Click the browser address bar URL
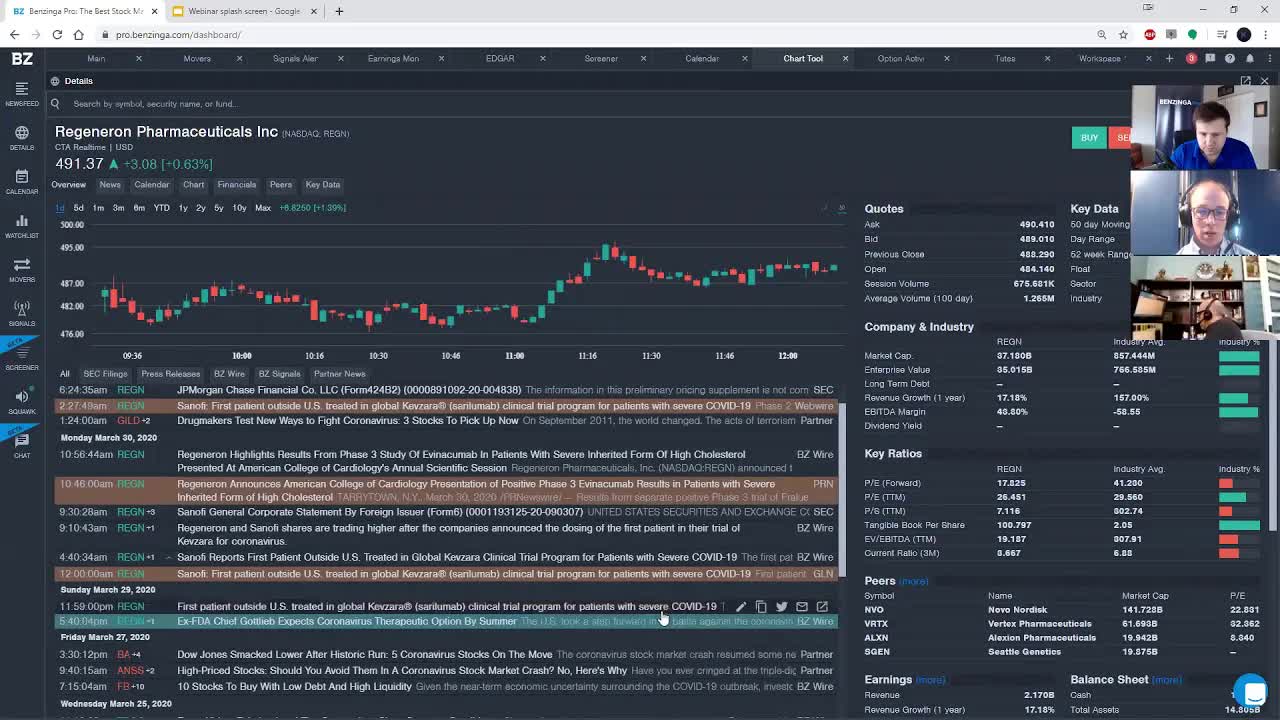 point(178,35)
